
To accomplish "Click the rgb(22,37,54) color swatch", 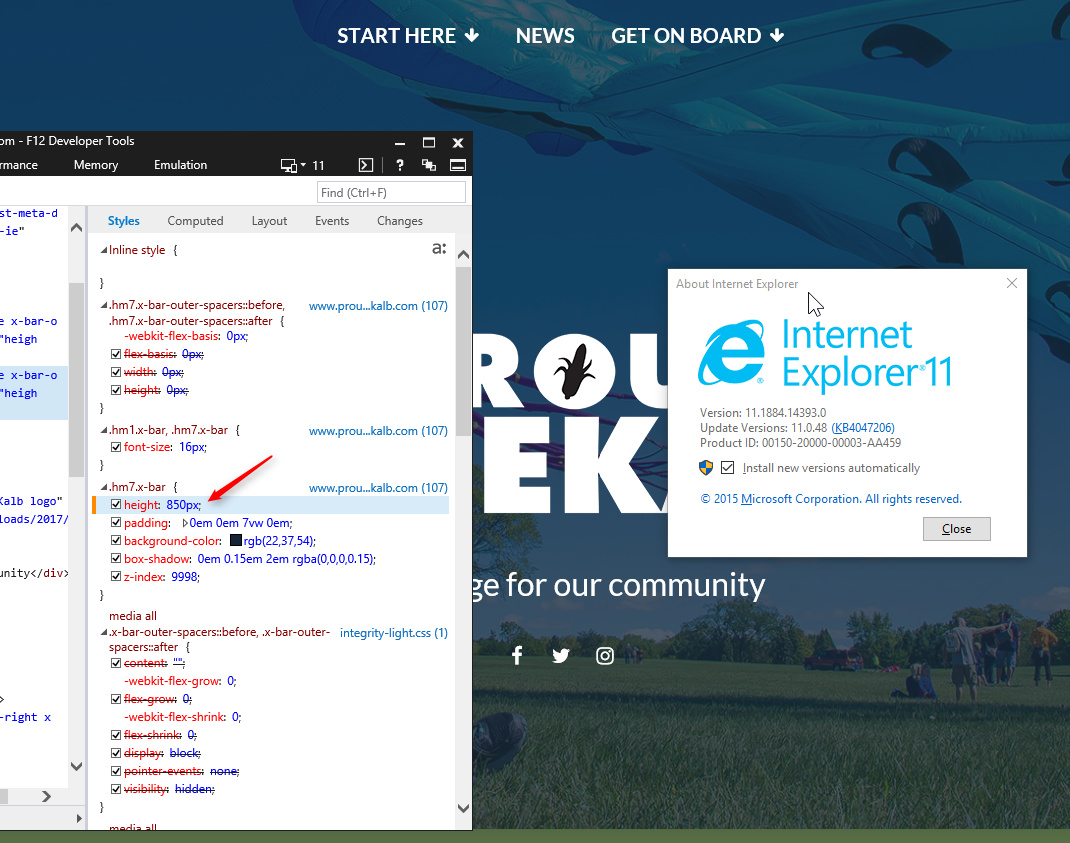I will [235, 540].
